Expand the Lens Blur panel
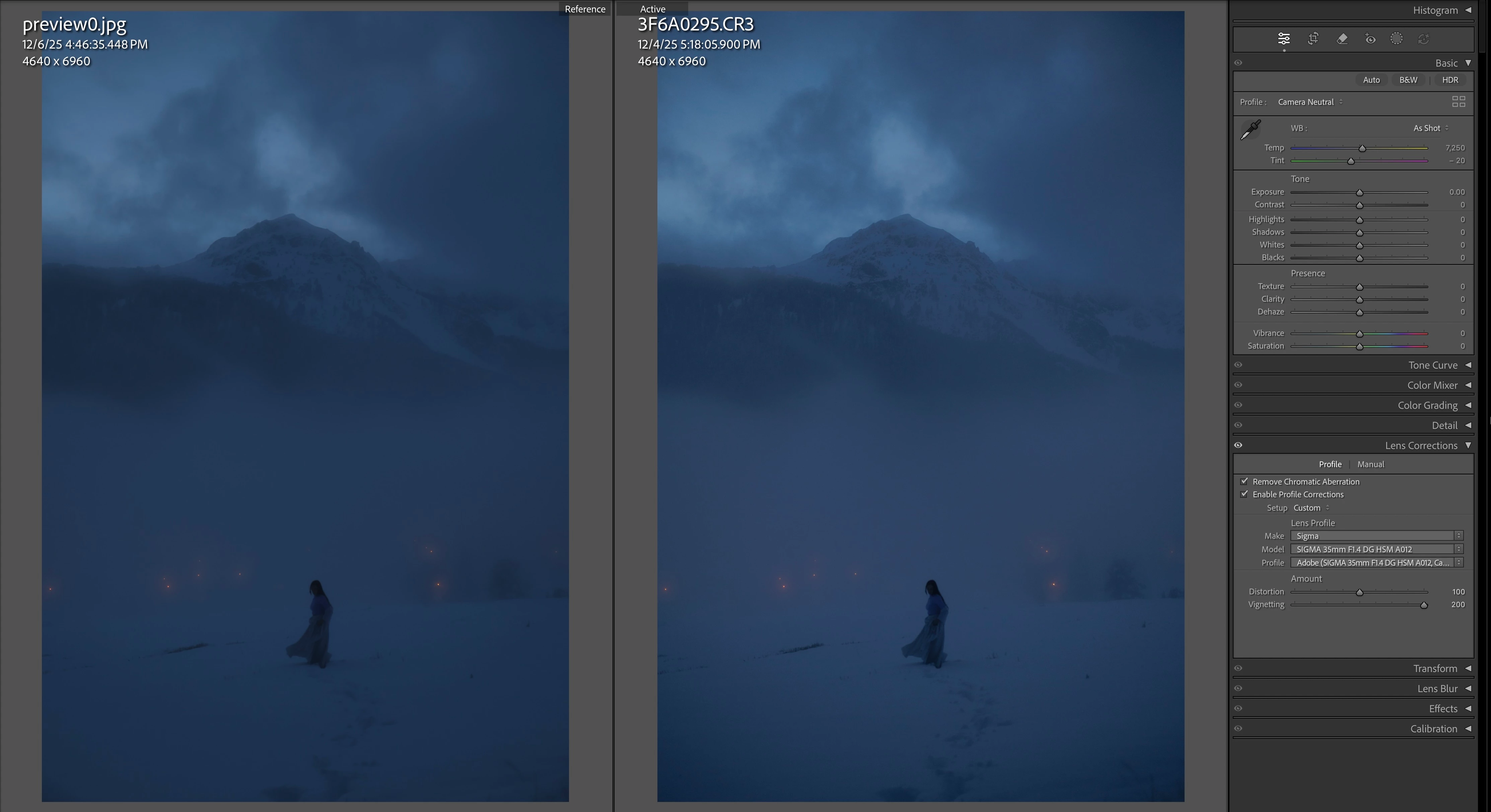Image resolution: width=1491 pixels, height=812 pixels. click(x=1468, y=688)
